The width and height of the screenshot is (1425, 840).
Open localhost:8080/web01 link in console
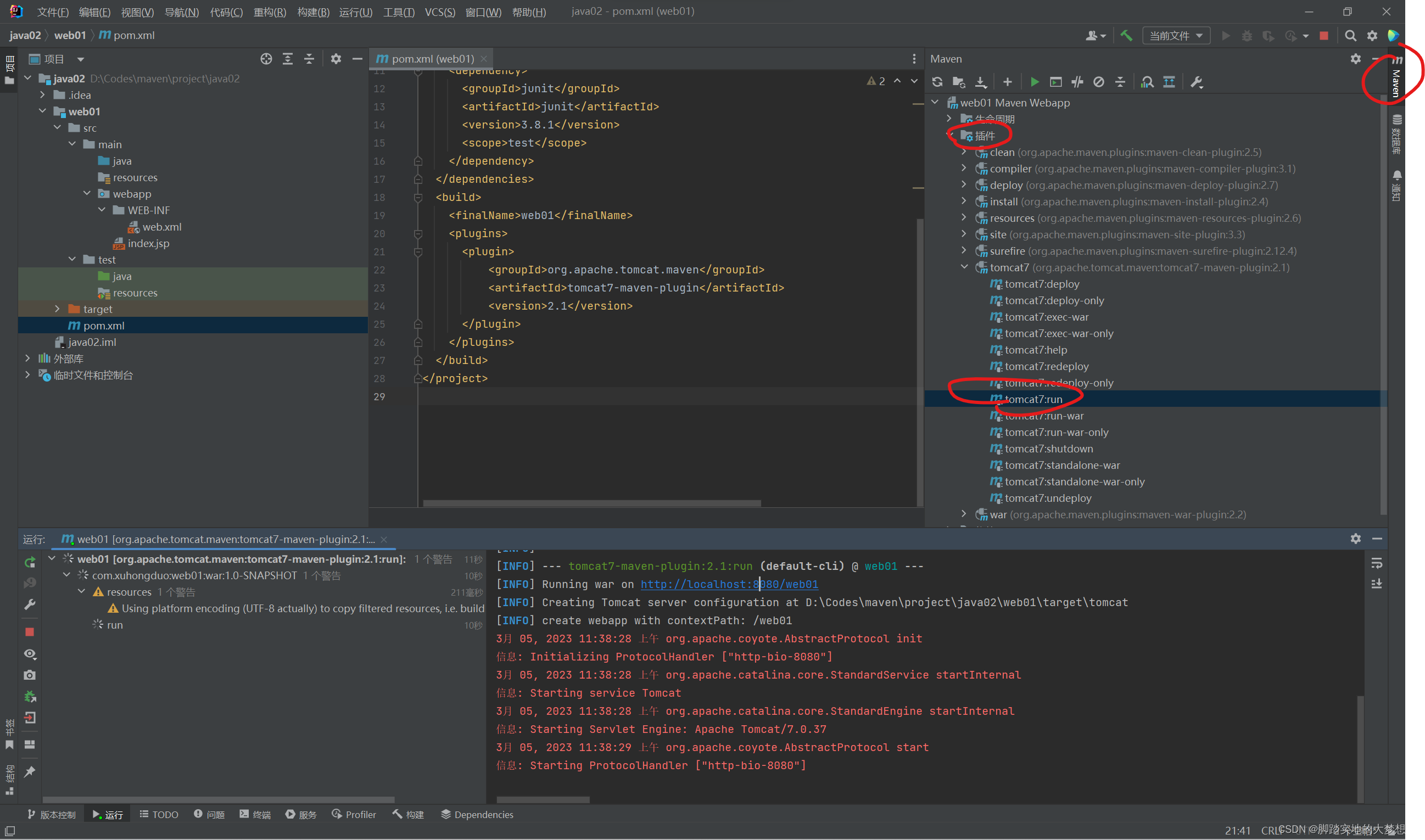coord(729,584)
